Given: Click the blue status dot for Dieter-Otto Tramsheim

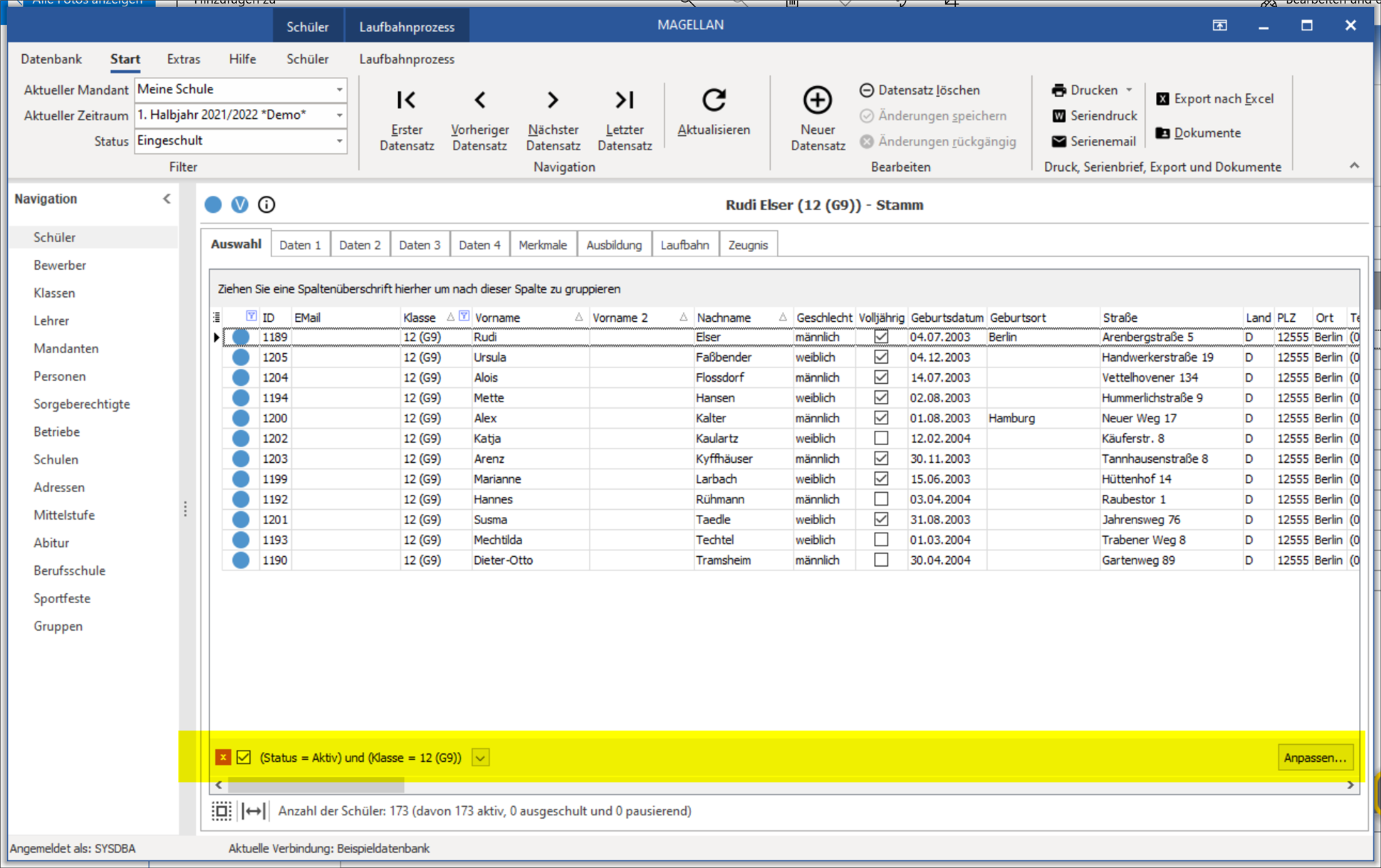Looking at the screenshot, I should point(241,560).
